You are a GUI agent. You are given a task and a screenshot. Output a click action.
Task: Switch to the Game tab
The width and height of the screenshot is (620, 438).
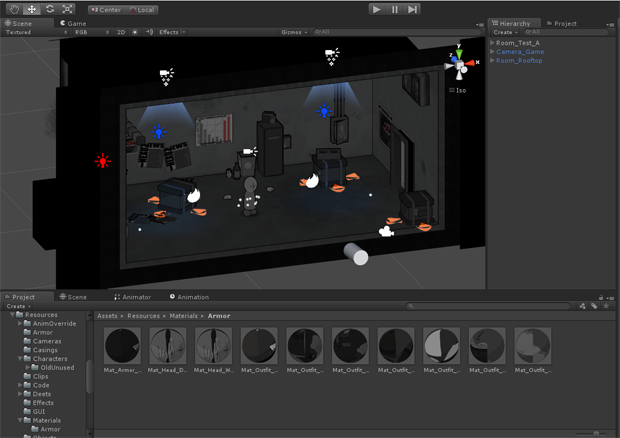click(73, 23)
